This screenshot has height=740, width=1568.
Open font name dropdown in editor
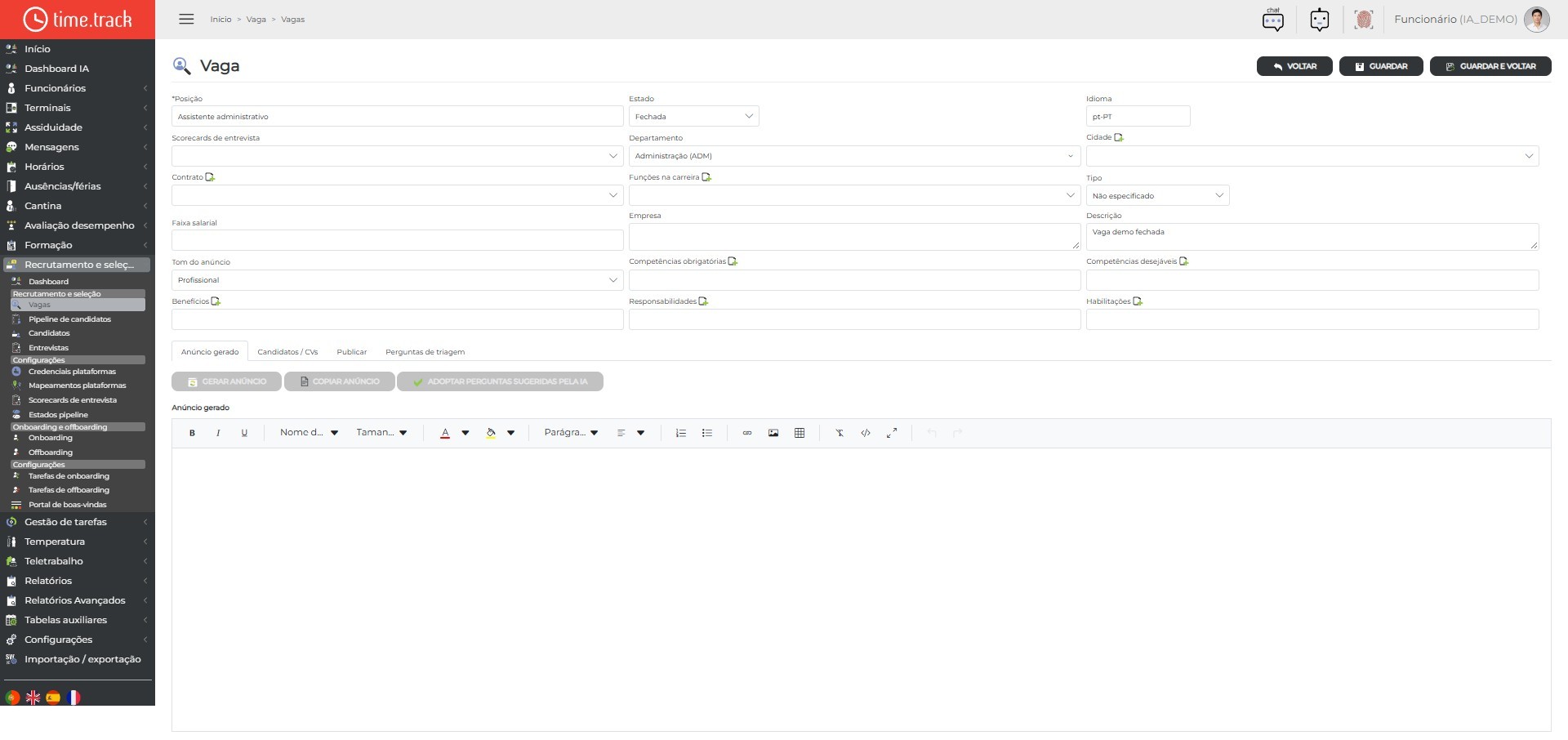[x=309, y=433]
